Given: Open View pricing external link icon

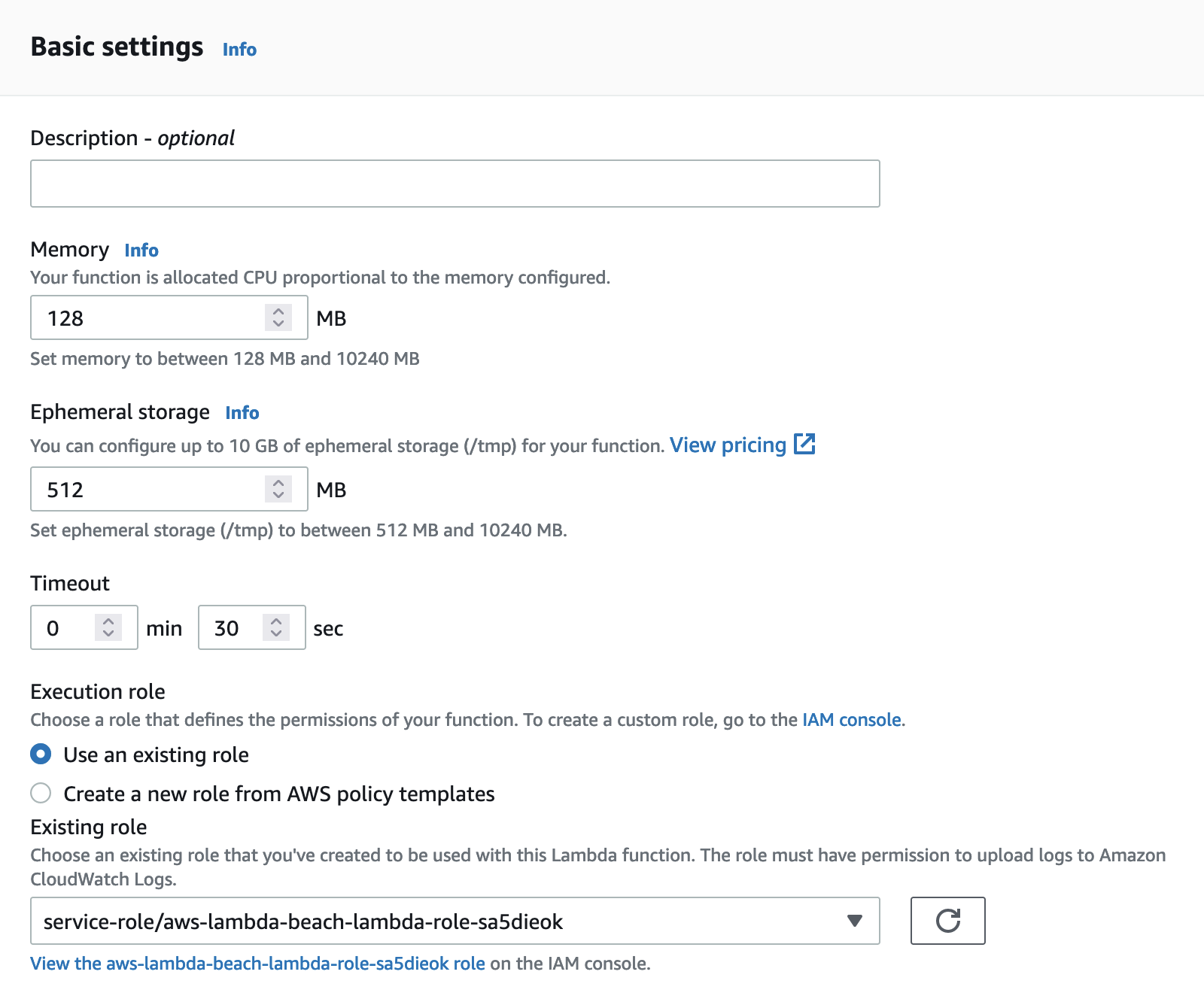Looking at the screenshot, I should (x=804, y=445).
